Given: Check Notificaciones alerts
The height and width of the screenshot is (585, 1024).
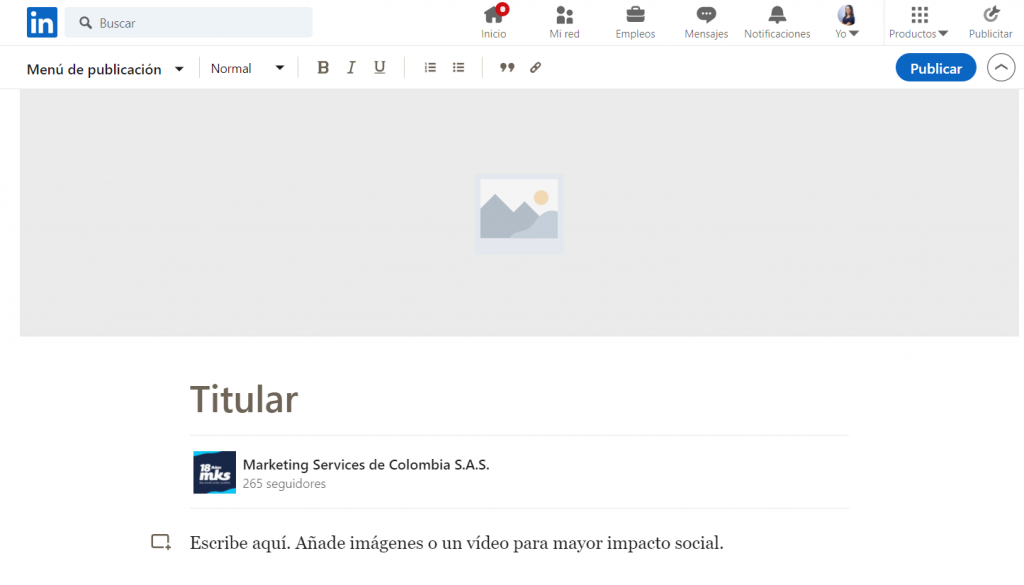Looking at the screenshot, I should (x=777, y=21).
